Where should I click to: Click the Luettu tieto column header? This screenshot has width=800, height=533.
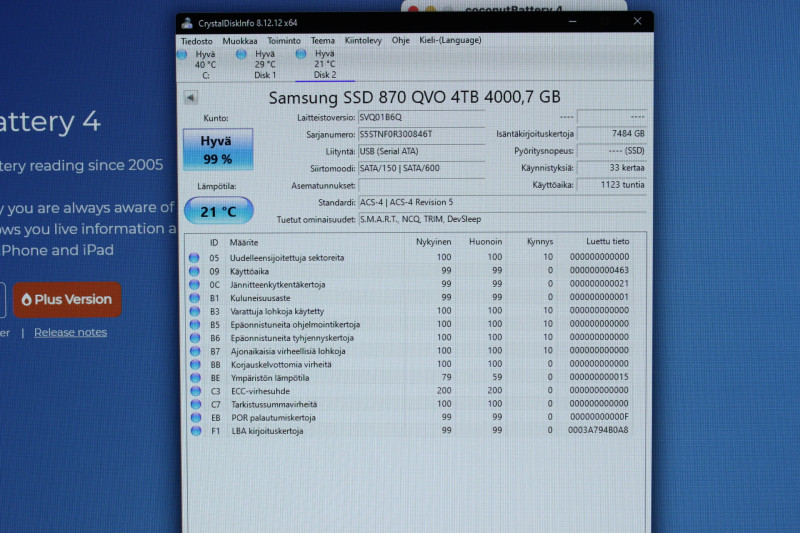pyautogui.click(x=607, y=241)
